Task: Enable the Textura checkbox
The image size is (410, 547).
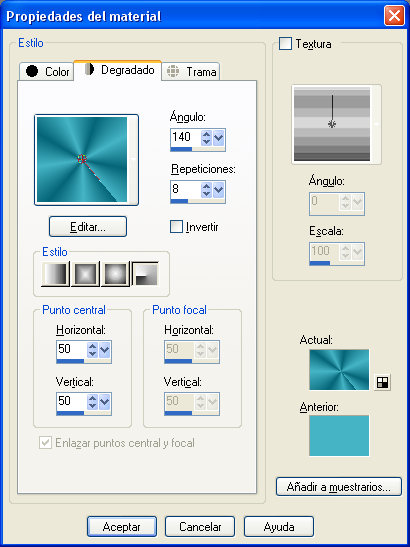Action: click(285, 44)
